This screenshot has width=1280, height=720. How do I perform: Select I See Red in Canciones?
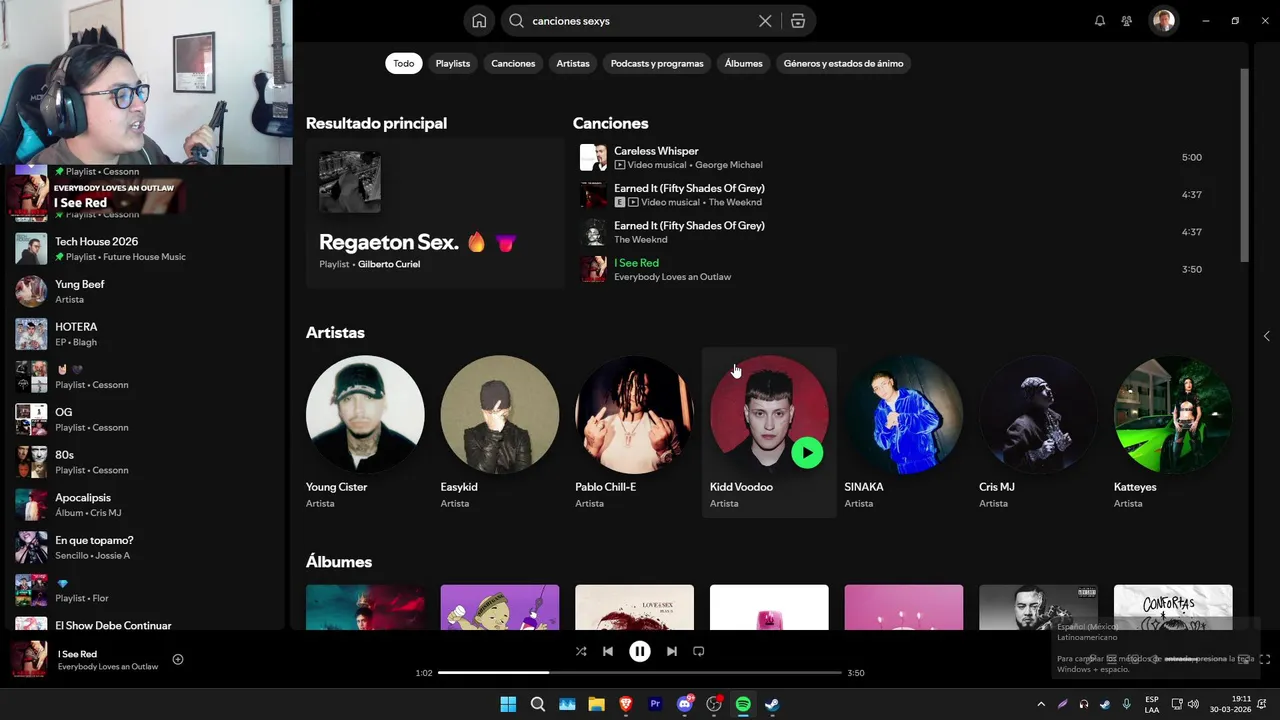[x=636, y=263]
